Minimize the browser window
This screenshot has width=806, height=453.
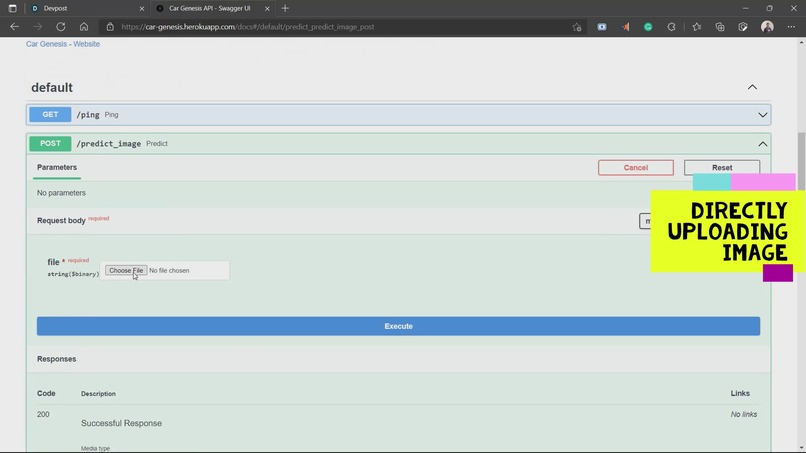pyautogui.click(x=745, y=8)
